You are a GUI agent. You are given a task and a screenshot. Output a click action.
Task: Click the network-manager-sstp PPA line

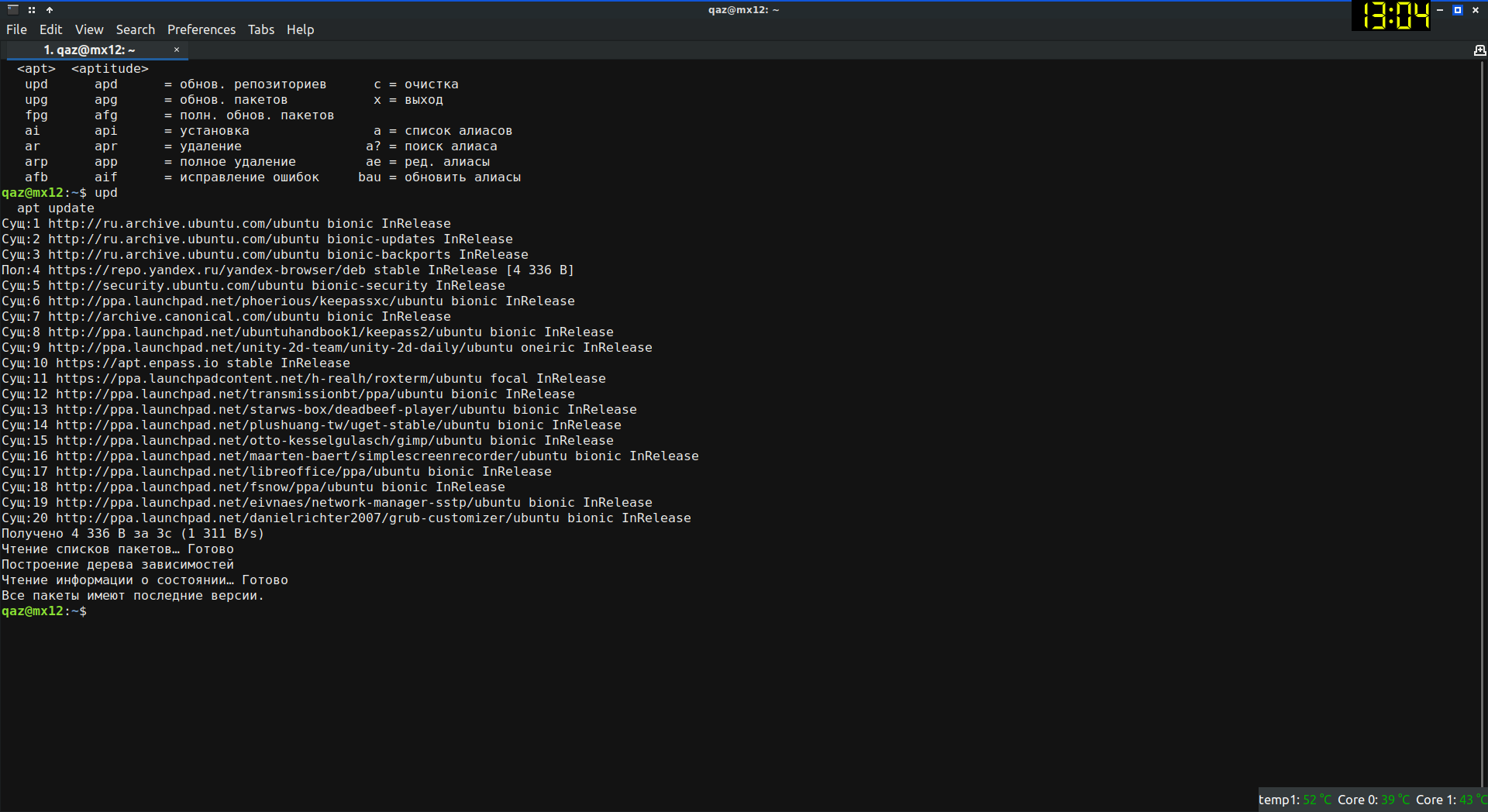[327, 502]
